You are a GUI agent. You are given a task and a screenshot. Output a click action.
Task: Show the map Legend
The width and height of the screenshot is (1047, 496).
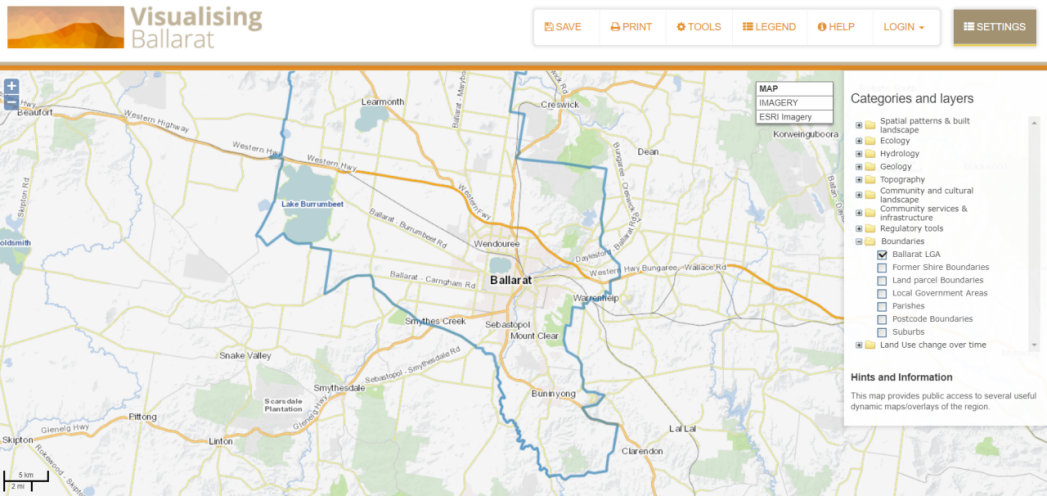click(x=769, y=27)
